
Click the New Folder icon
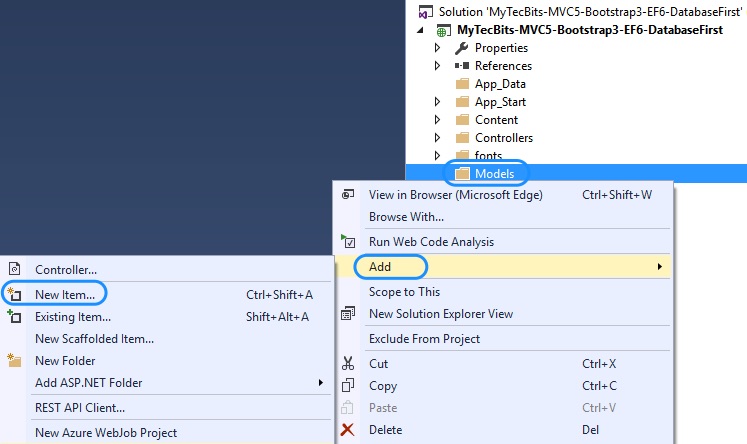click(14, 361)
